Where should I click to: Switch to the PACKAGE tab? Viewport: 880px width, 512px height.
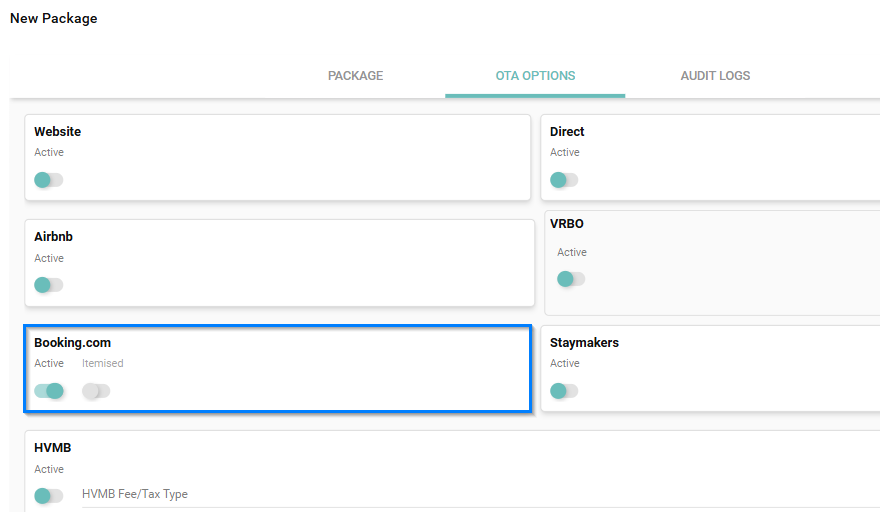tap(355, 76)
